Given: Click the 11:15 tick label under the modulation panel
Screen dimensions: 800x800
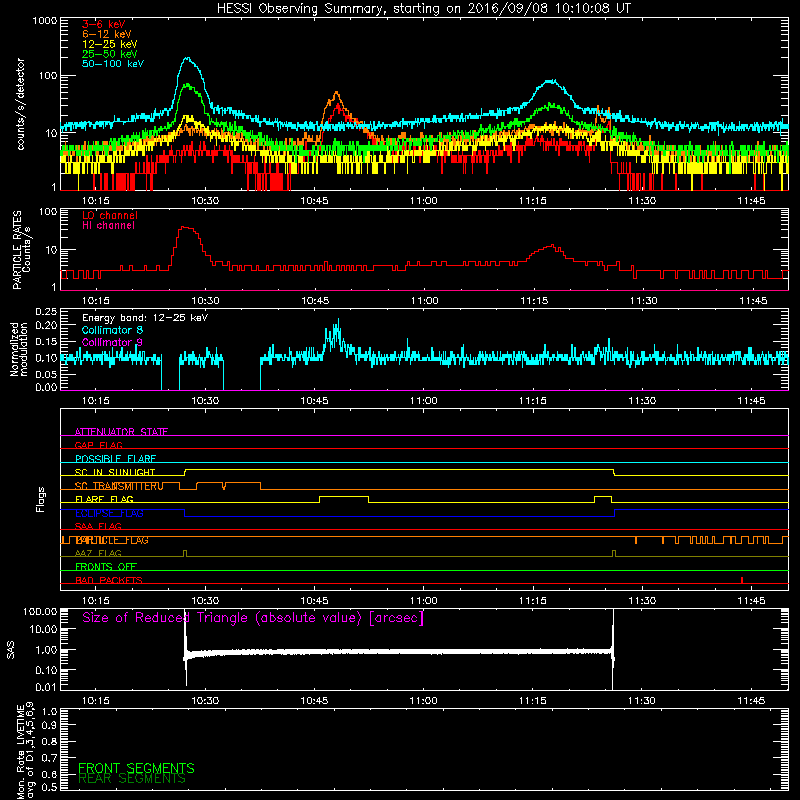Looking at the screenshot, I should tap(533, 401).
